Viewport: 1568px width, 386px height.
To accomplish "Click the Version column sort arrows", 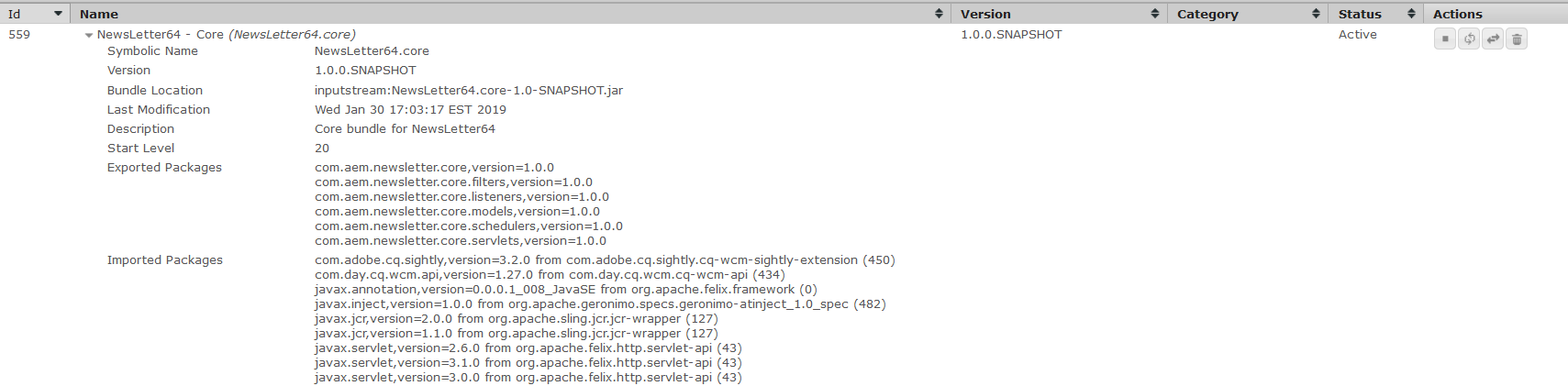I will coord(1154,14).
